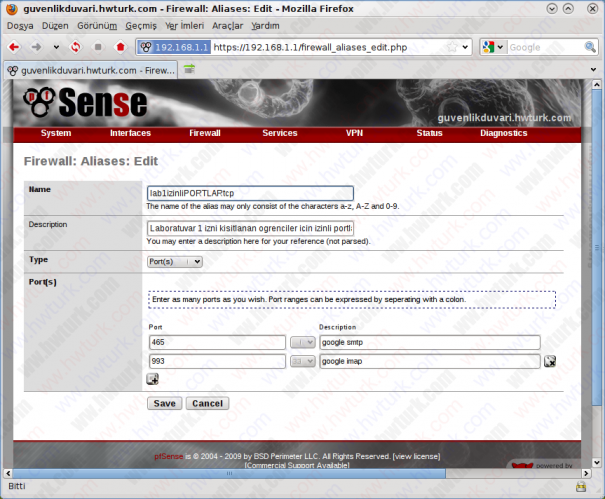This screenshot has width=605, height=499.
Task: Open the pfSense footer link
Action: tap(169, 456)
